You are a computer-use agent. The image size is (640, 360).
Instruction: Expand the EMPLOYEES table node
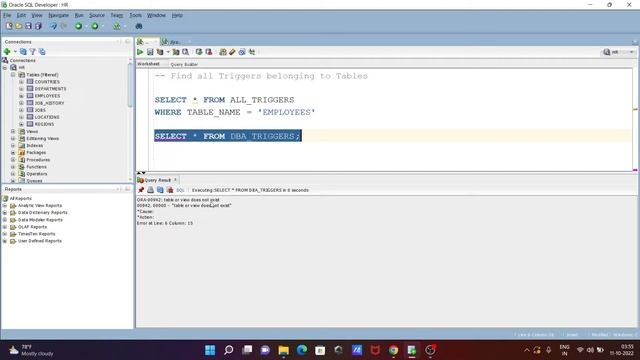[x=21, y=96]
